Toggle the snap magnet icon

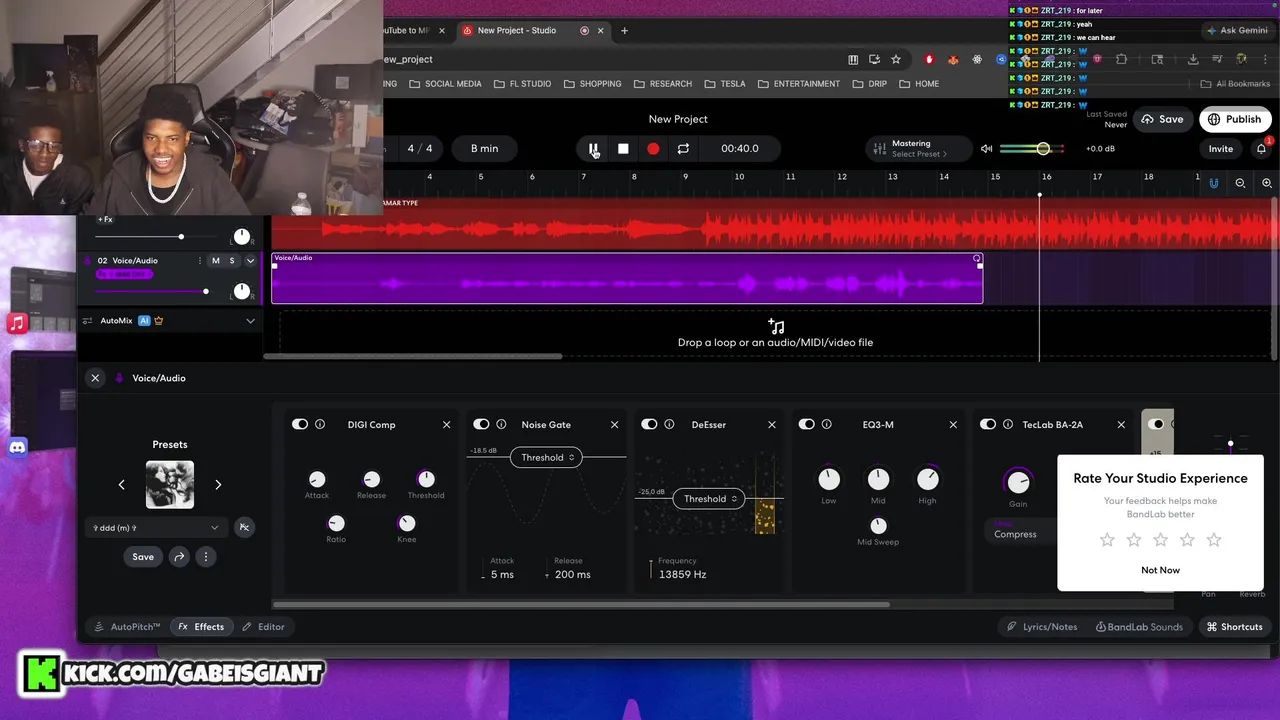coord(1214,183)
